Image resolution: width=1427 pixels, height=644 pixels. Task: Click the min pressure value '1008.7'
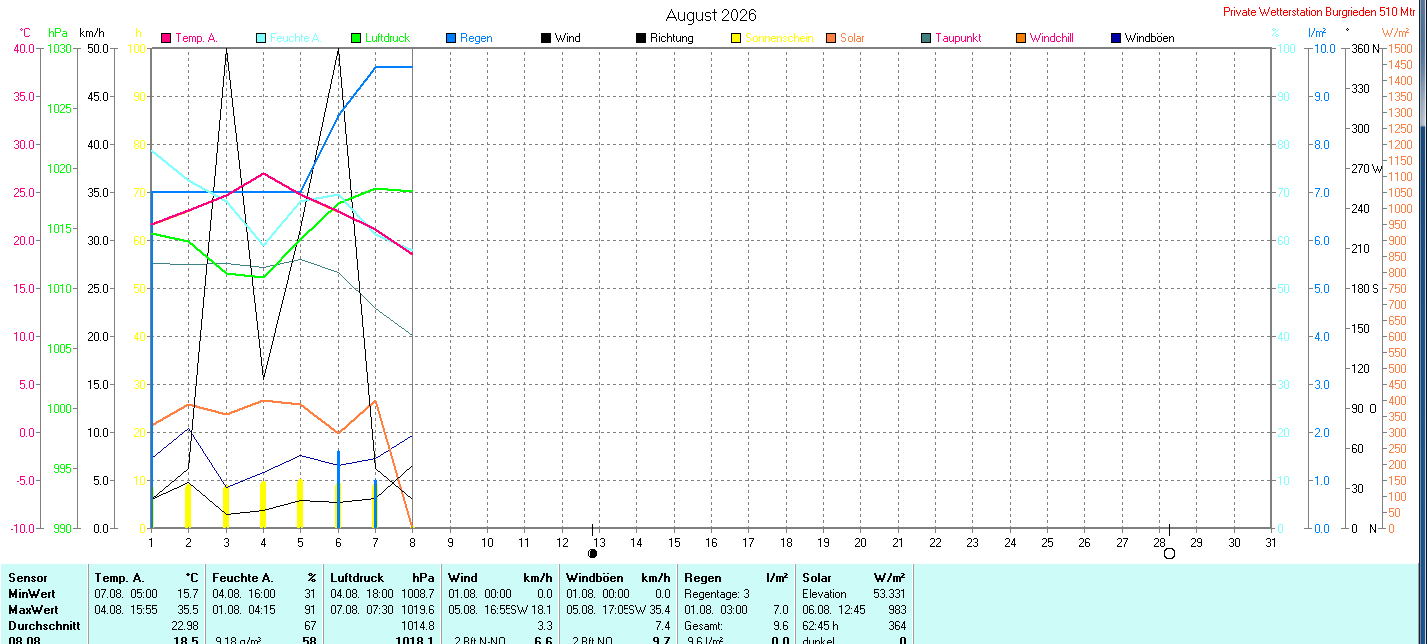[418, 594]
